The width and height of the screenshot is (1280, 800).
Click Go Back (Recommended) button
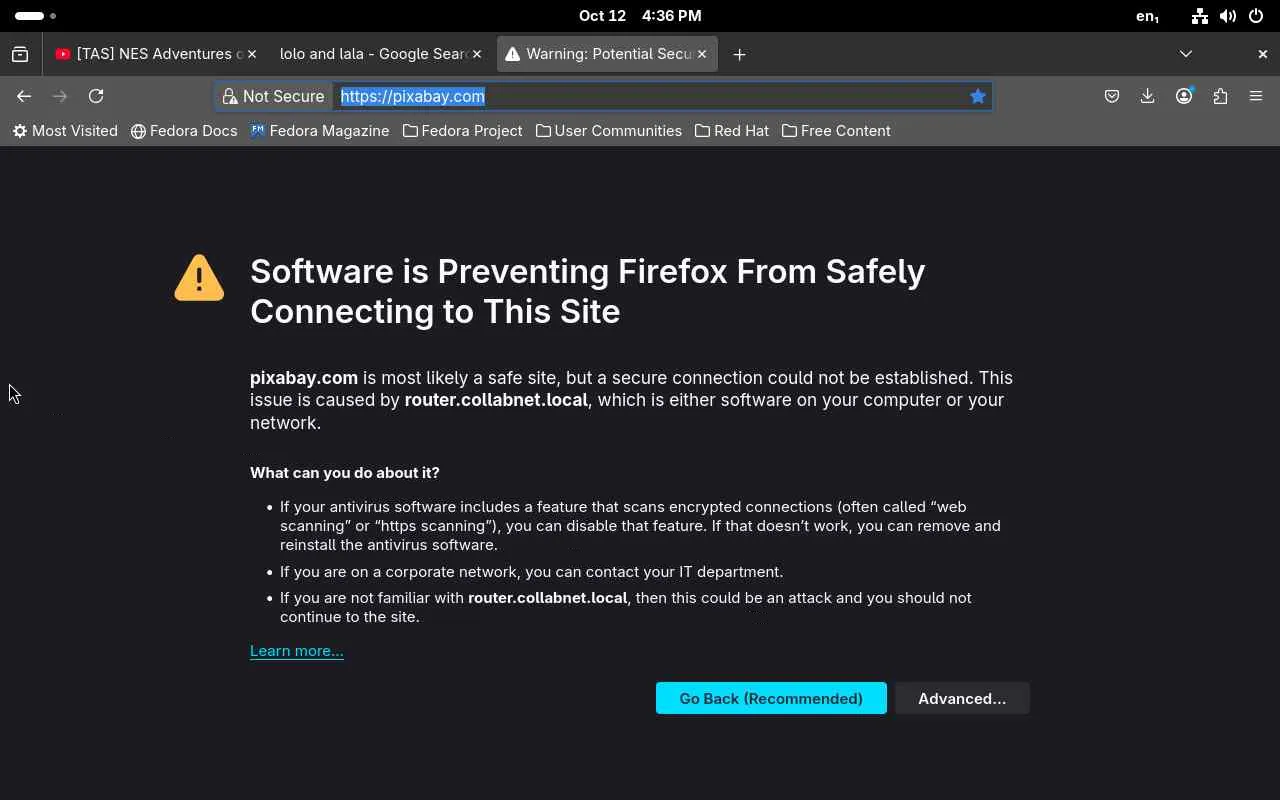tap(771, 698)
